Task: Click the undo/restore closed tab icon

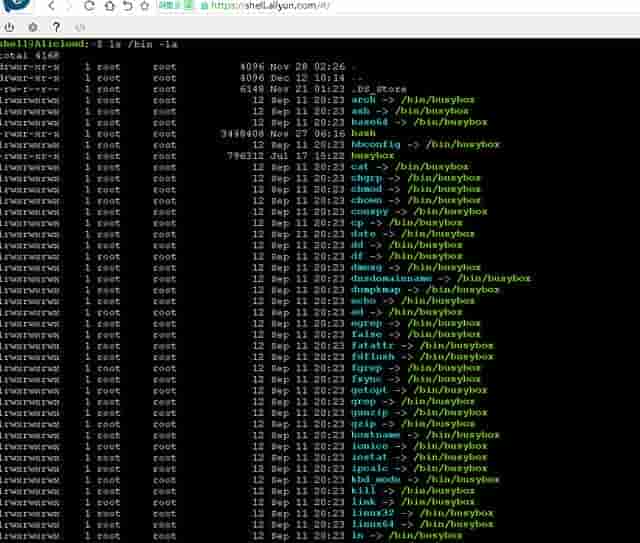Action: click(x=128, y=6)
